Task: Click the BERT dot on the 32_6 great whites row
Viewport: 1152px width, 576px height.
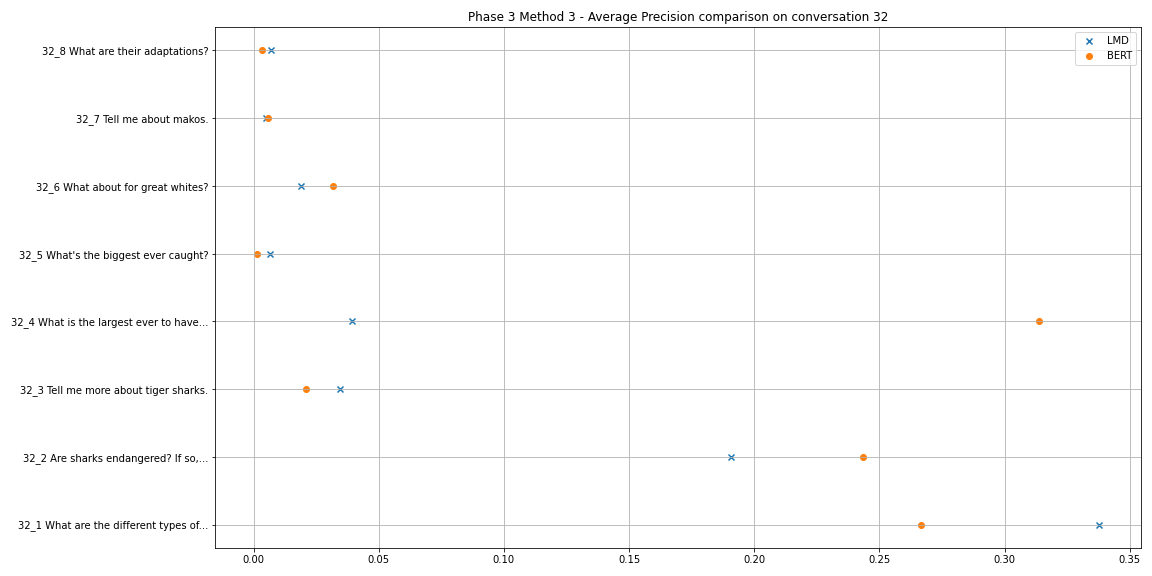Action: (333, 186)
